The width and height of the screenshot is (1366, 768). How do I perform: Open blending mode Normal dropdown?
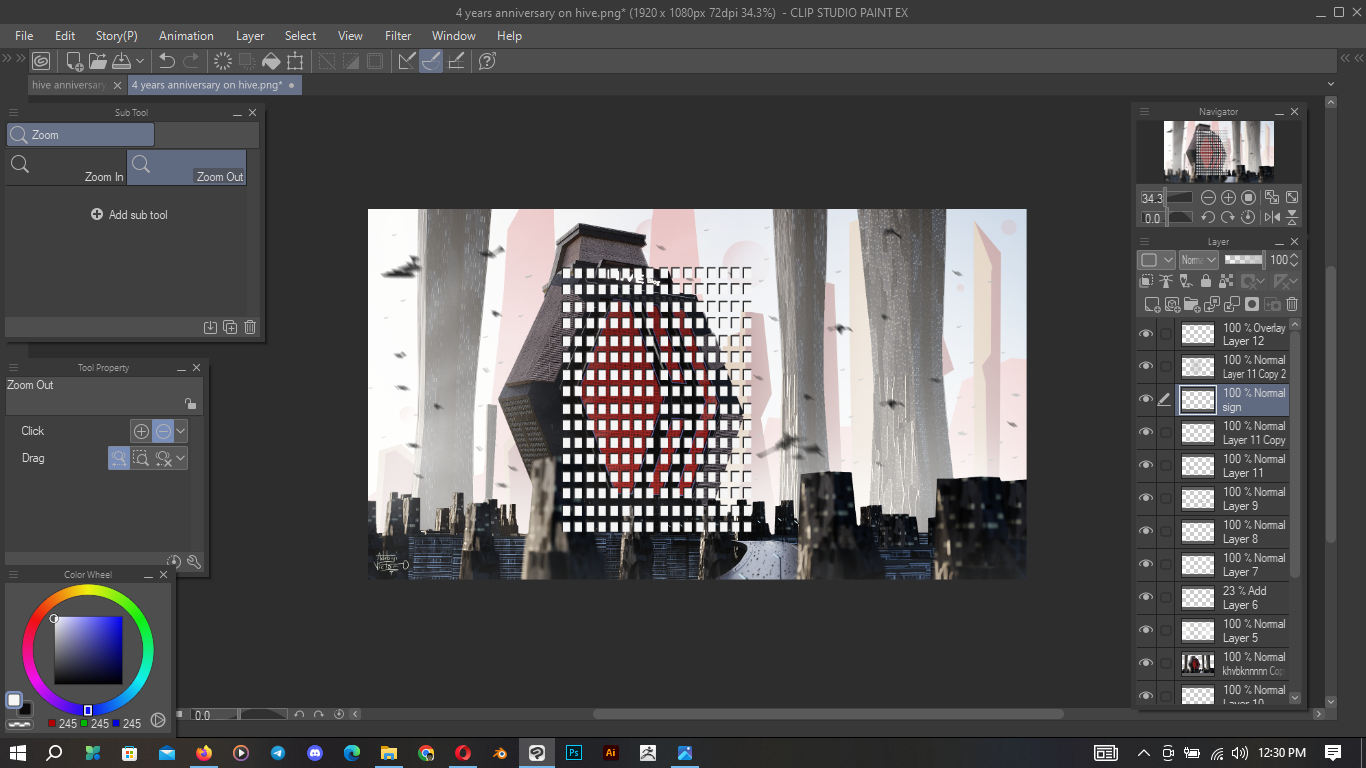pyautogui.click(x=1198, y=260)
